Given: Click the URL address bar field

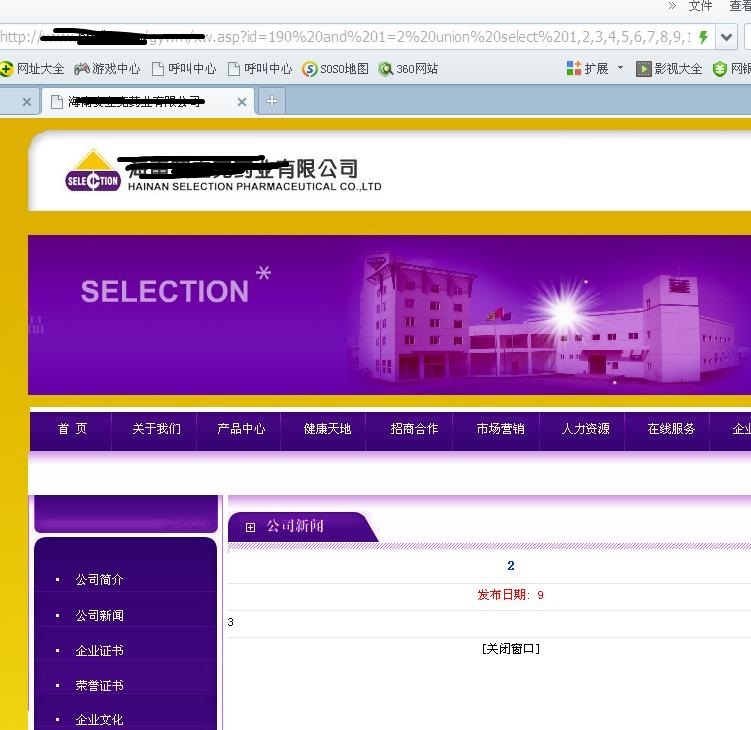Looking at the screenshot, I should tap(345, 37).
